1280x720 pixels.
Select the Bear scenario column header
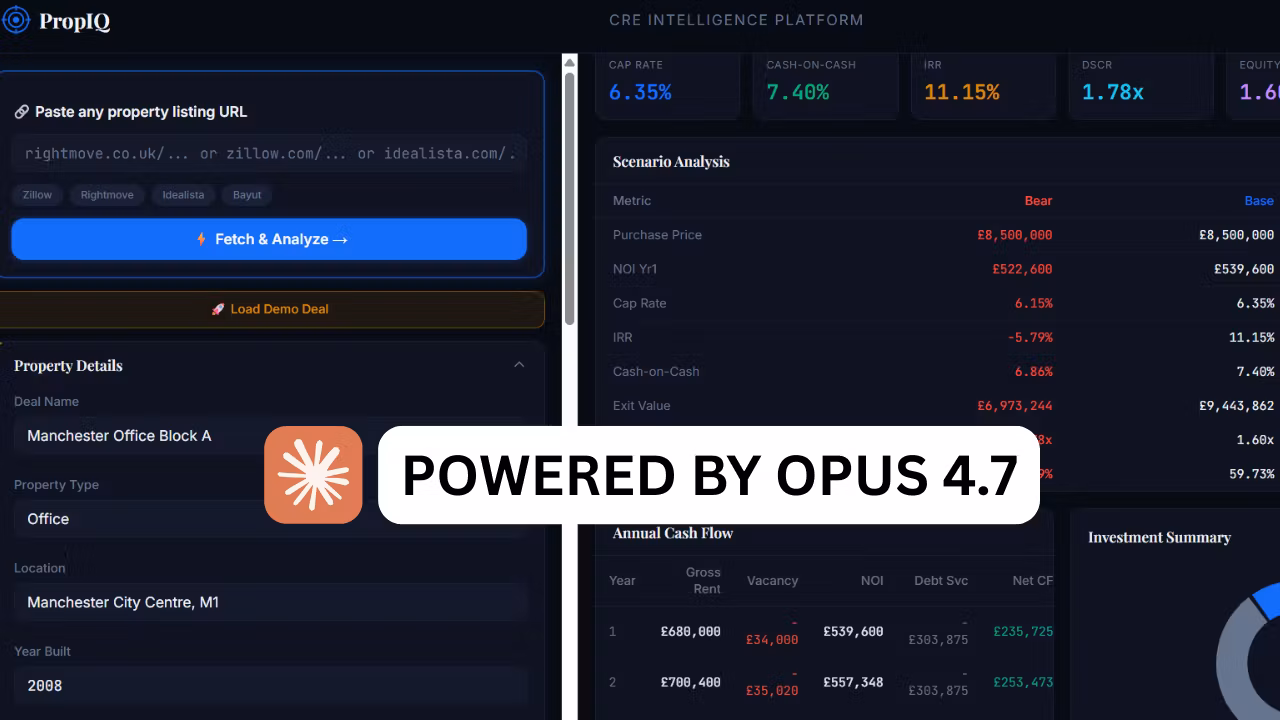(1037, 200)
